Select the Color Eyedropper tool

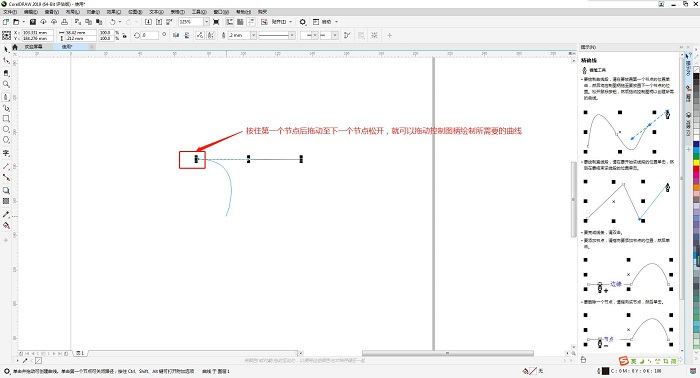tap(6, 214)
